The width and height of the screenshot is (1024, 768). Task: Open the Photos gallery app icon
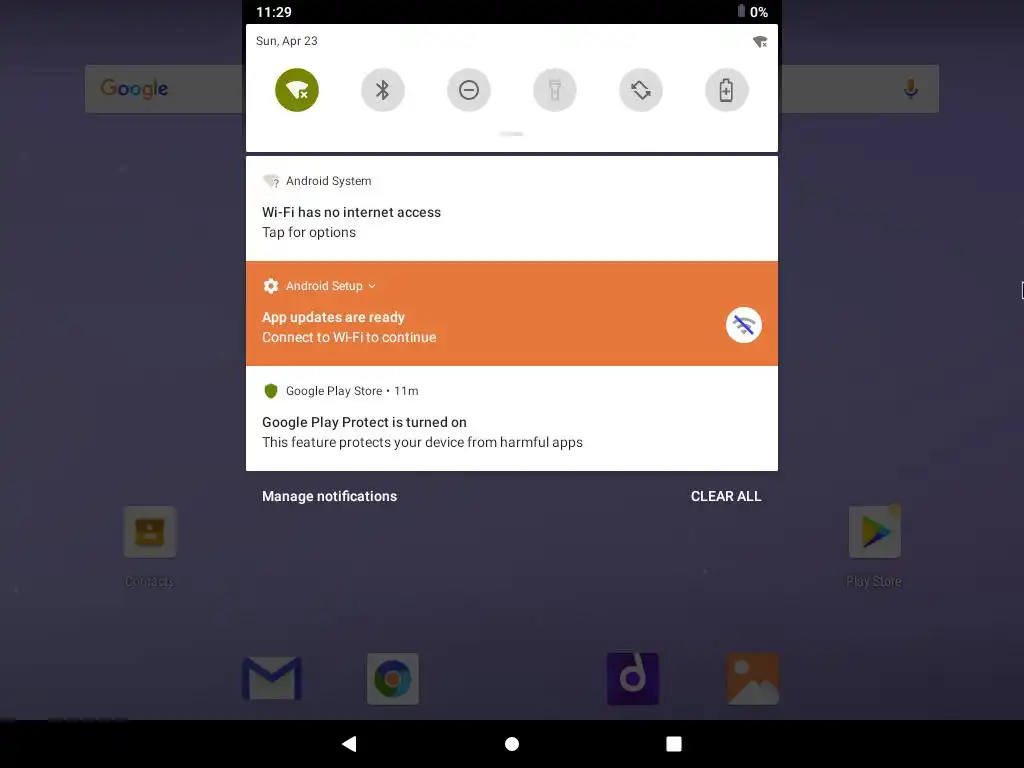[x=753, y=679]
